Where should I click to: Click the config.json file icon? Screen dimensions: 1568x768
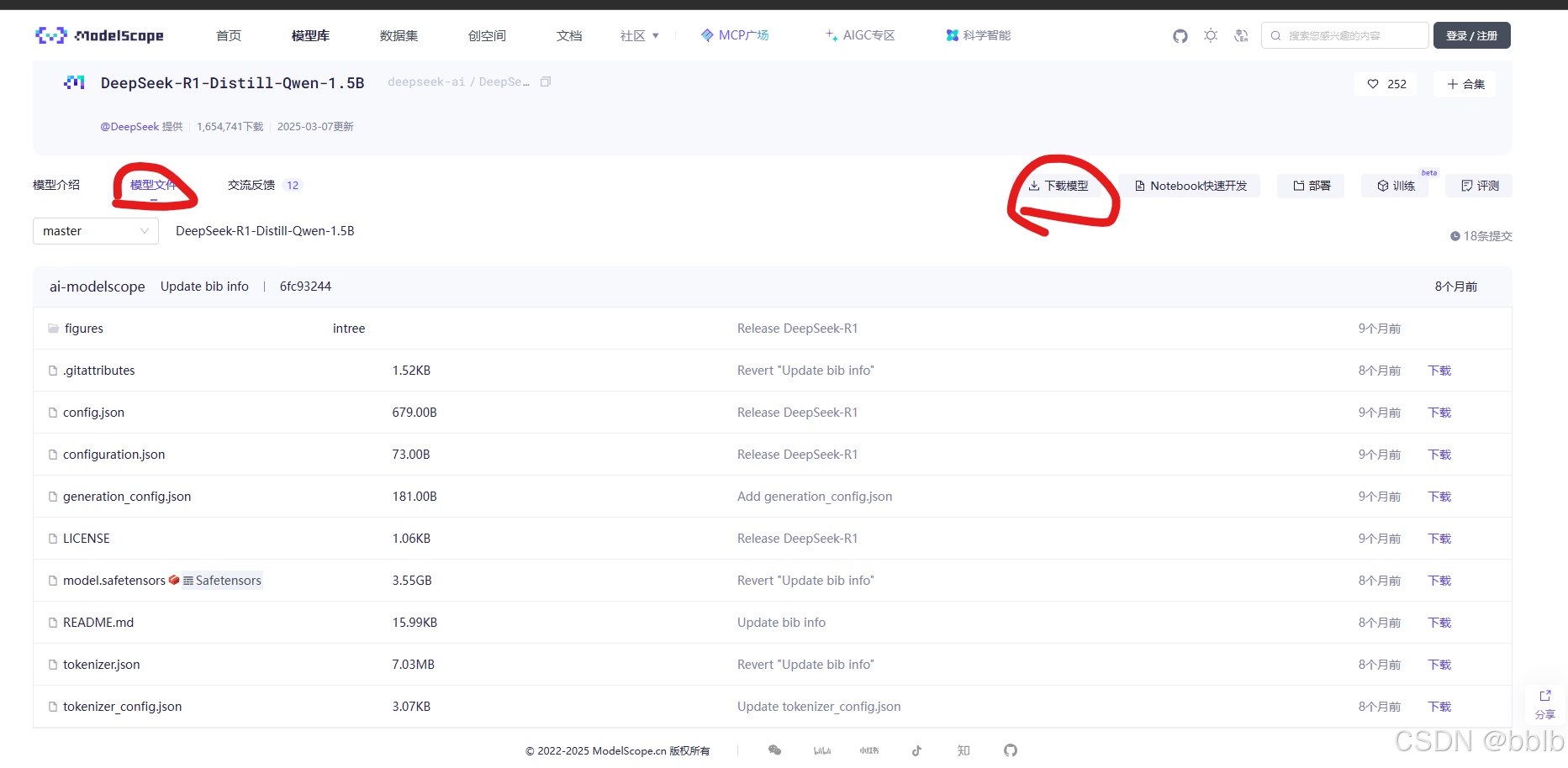(x=53, y=413)
